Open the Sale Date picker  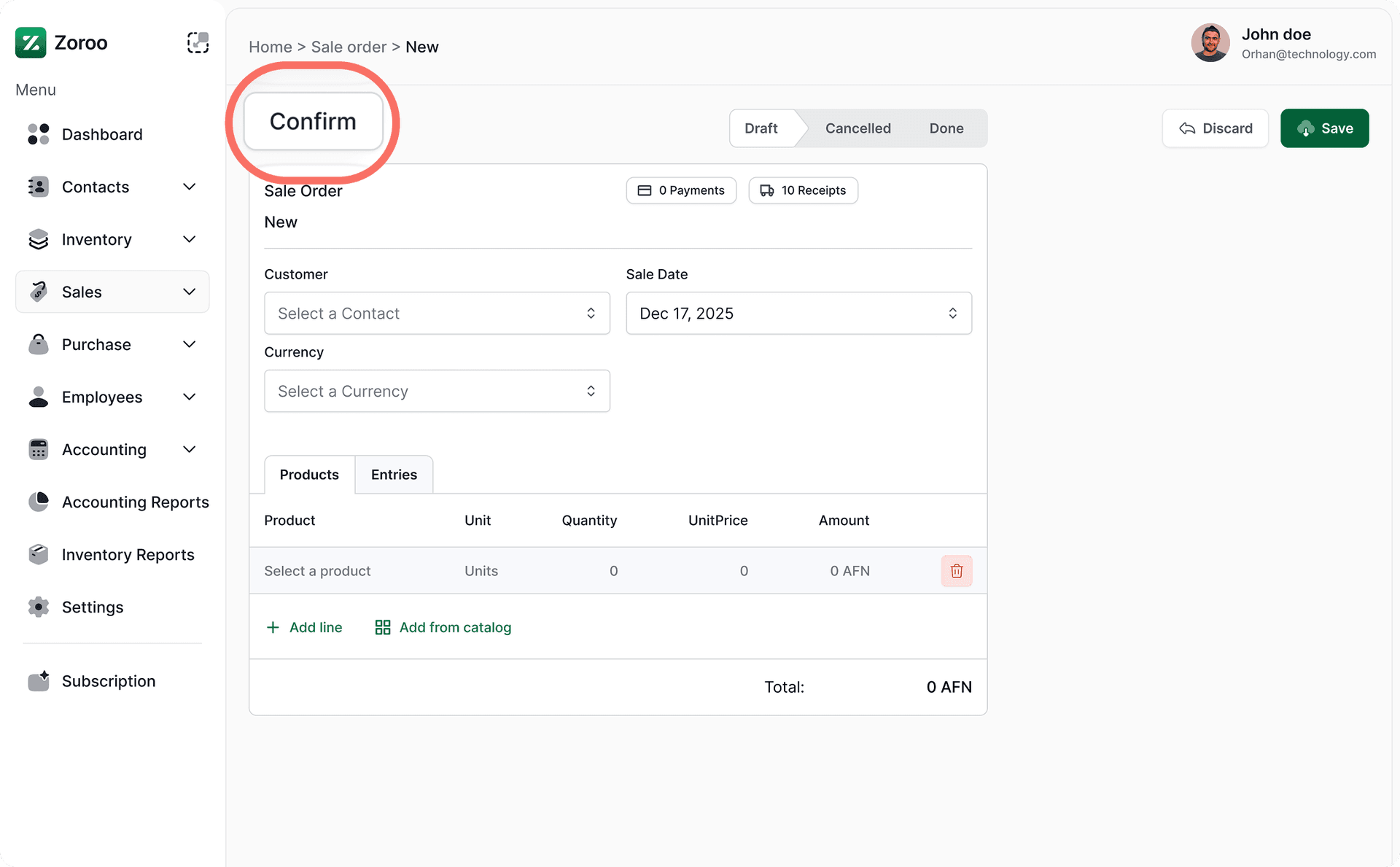(x=798, y=314)
